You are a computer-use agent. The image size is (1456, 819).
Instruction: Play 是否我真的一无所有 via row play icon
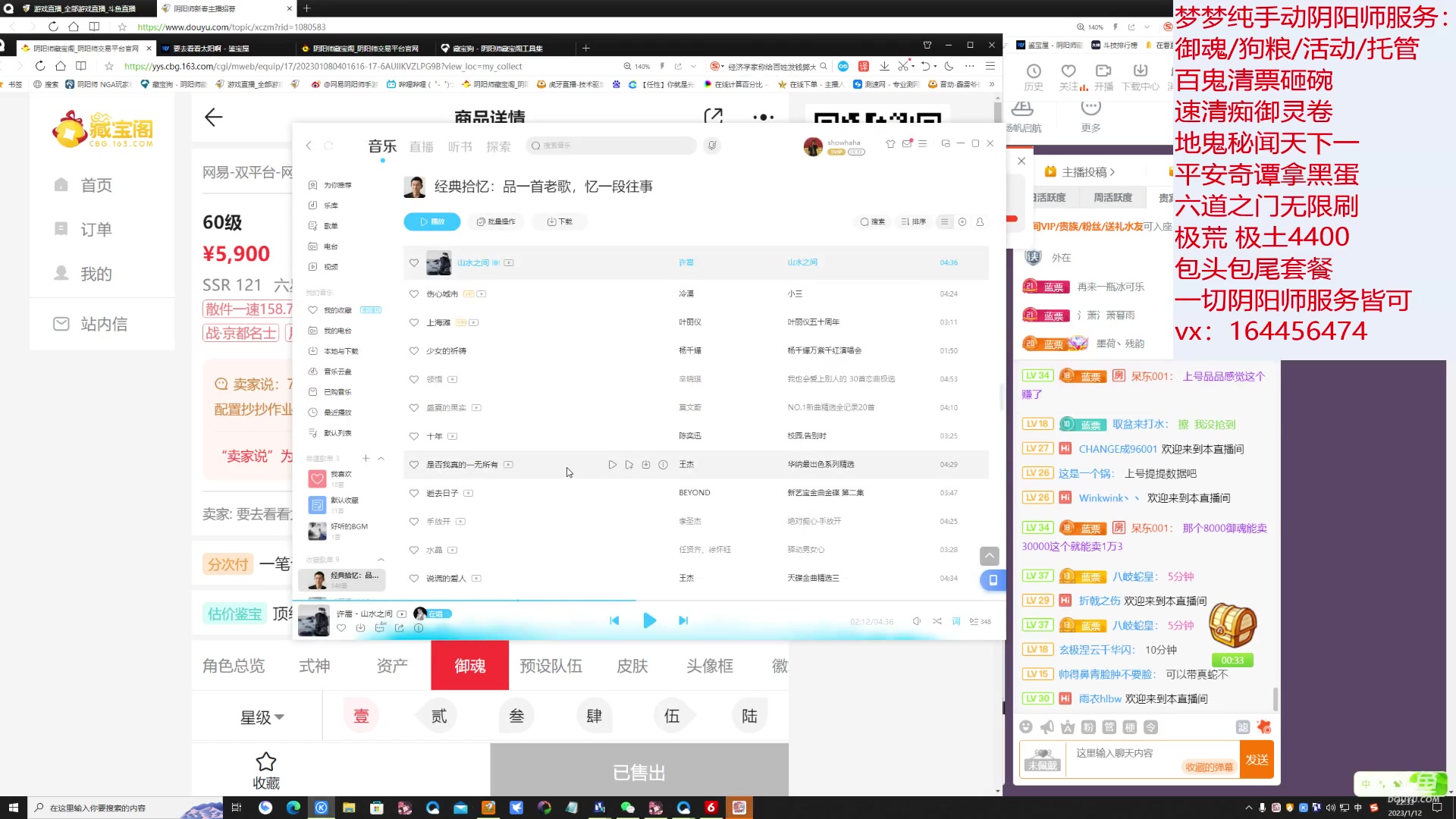612,465
